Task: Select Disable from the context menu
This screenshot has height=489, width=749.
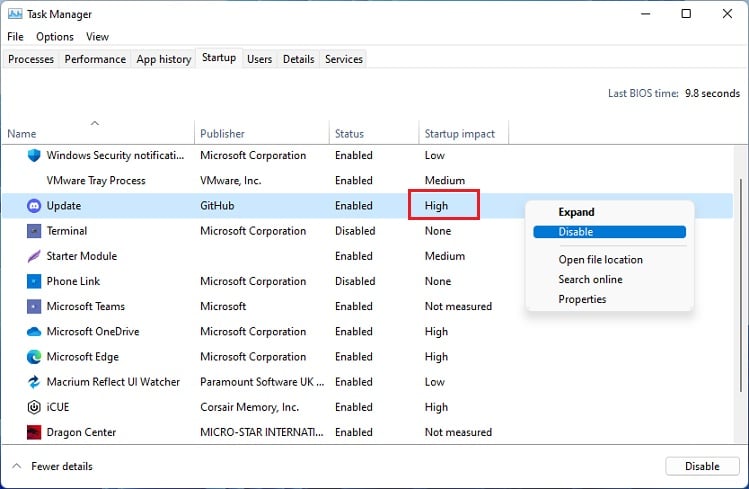Action: (576, 232)
